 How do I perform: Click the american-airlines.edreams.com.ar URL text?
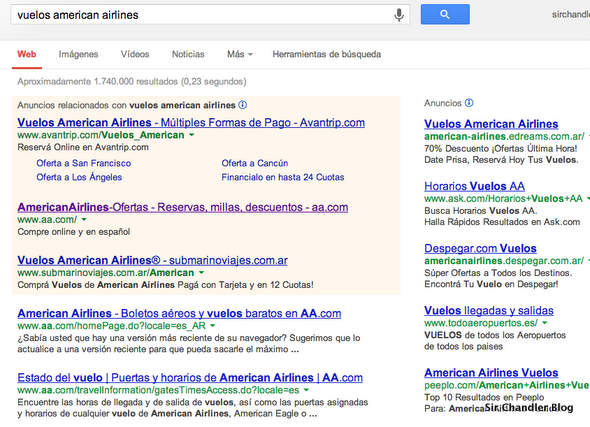504,136
